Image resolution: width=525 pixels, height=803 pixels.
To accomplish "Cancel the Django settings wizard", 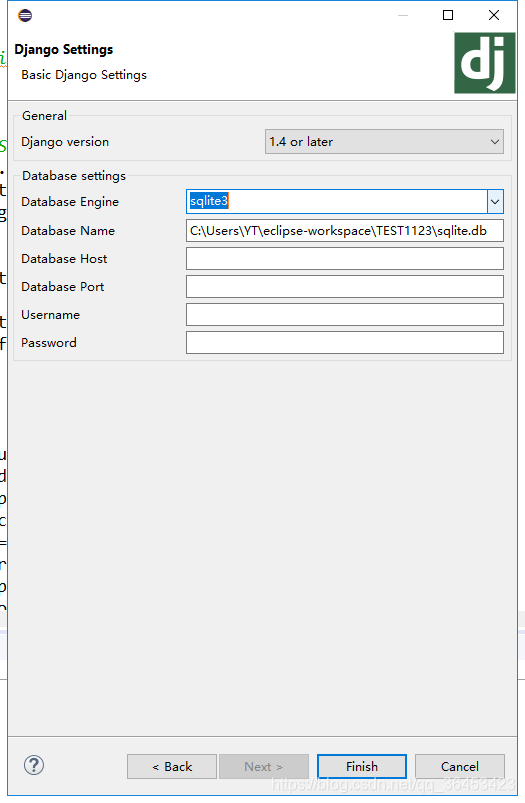I will click(459, 767).
